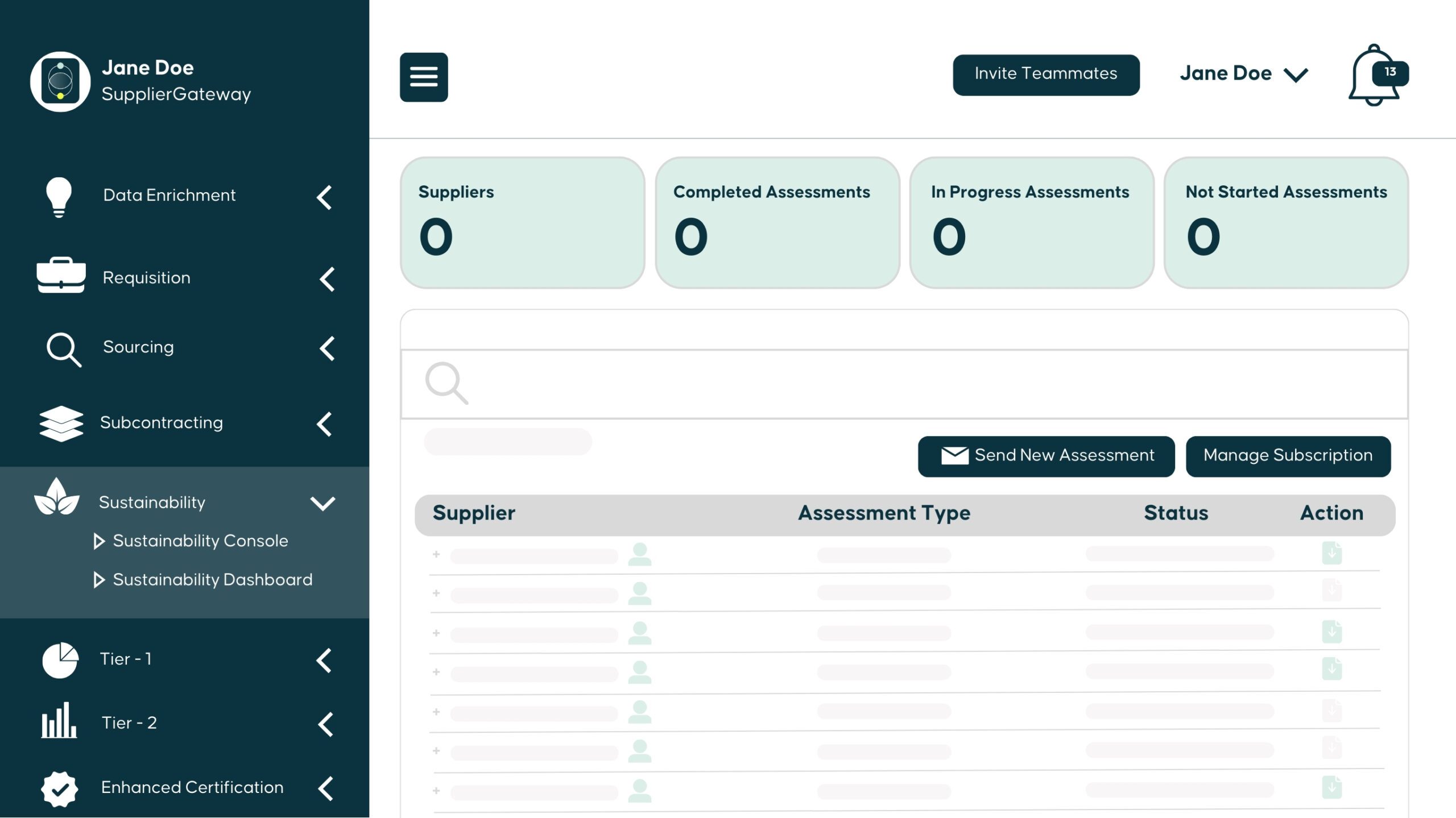Click the Manage Subscription button
Image resolution: width=1456 pixels, height=818 pixels.
tap(1288, 456)
